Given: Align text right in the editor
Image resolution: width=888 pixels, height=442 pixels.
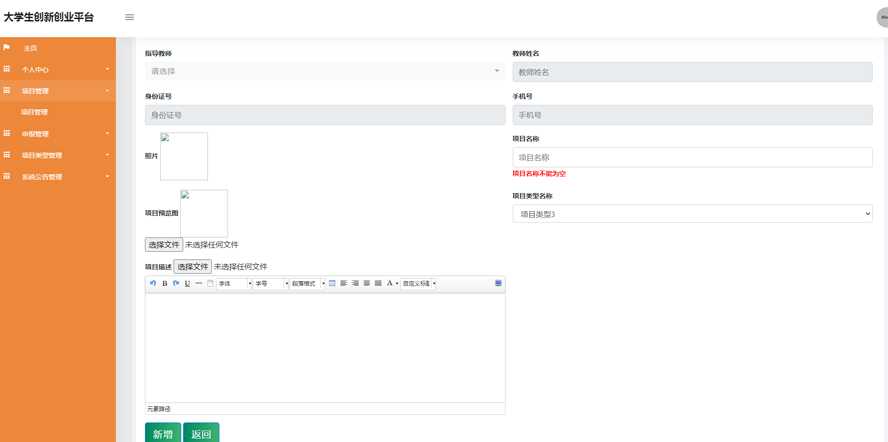Looking at the screenshot, I should (355, 283).
